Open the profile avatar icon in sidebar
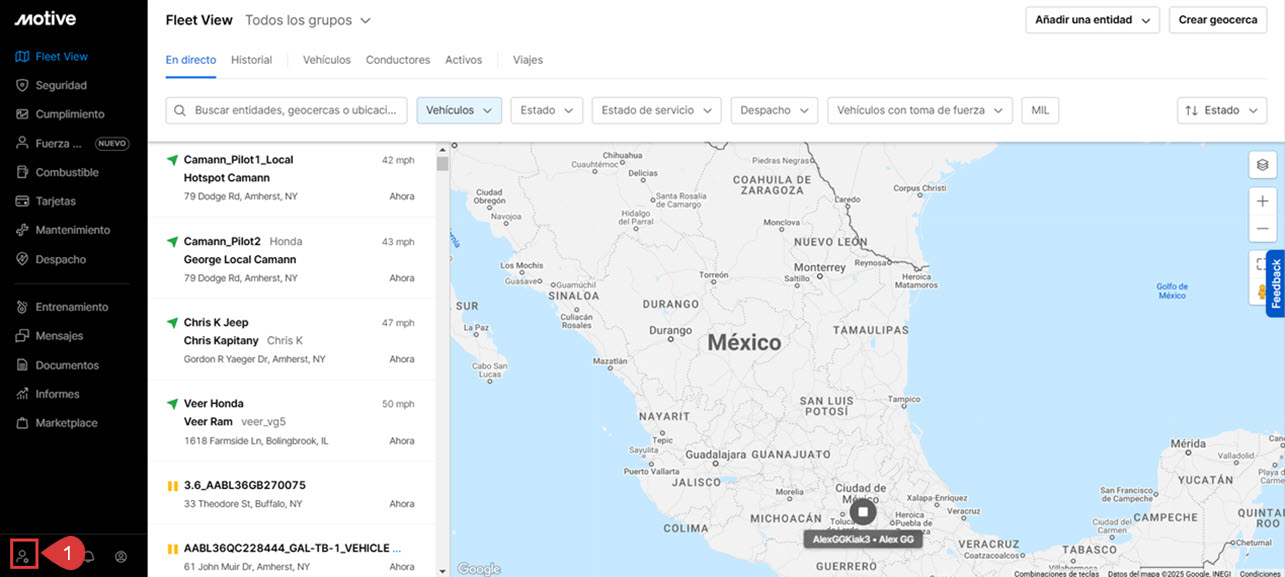This screenshot has width=1285, height=577. point(121,556)
